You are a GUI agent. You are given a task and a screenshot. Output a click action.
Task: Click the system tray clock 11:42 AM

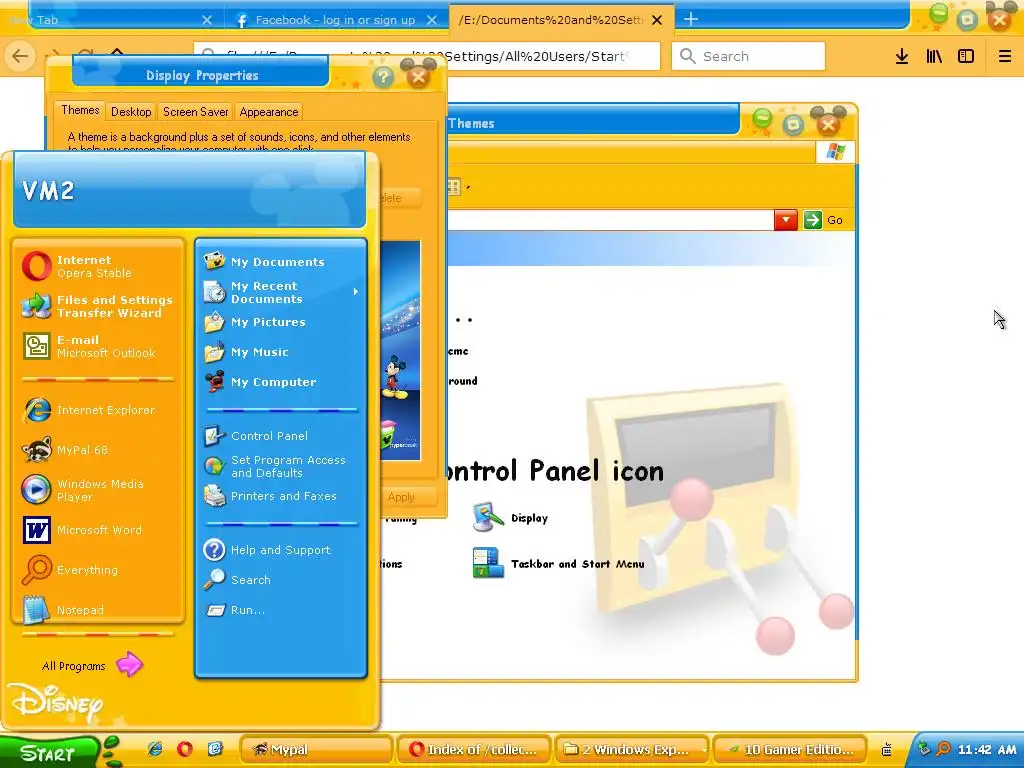(x=987, y=750)
